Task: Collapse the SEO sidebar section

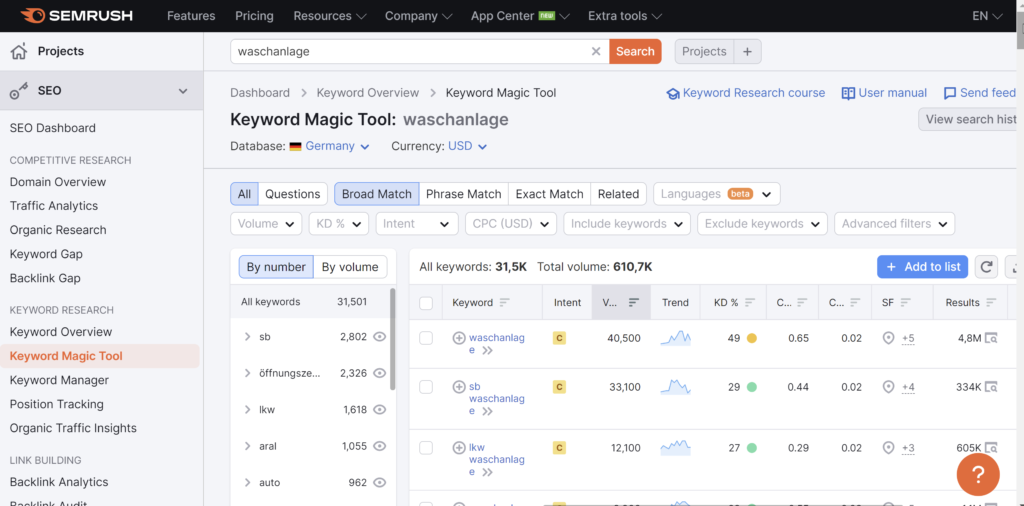Action: click(183, 91)
